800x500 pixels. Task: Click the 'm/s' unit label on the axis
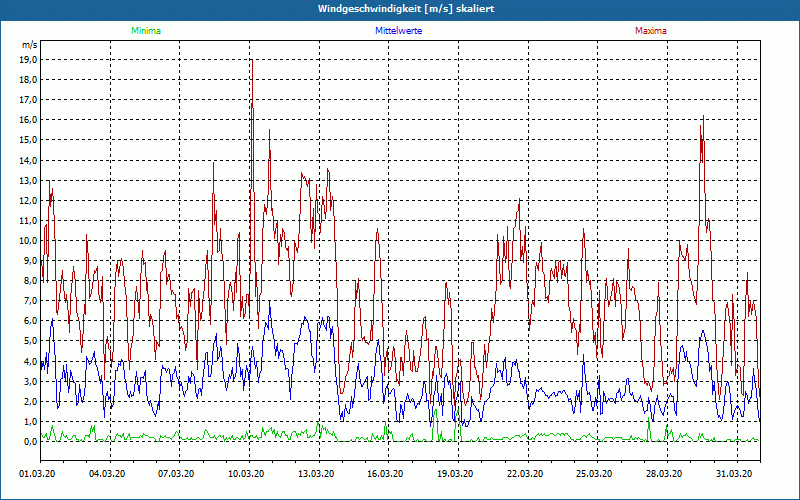point(30,45)
